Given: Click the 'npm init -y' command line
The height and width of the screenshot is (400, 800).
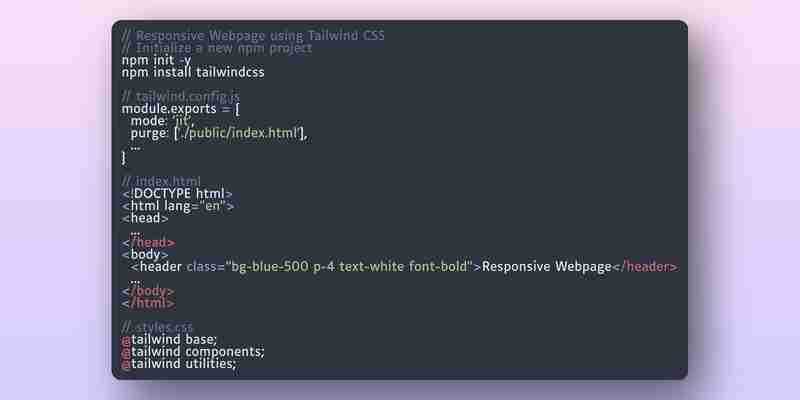Looking at the screenshot, I should [x=156, y=61].
